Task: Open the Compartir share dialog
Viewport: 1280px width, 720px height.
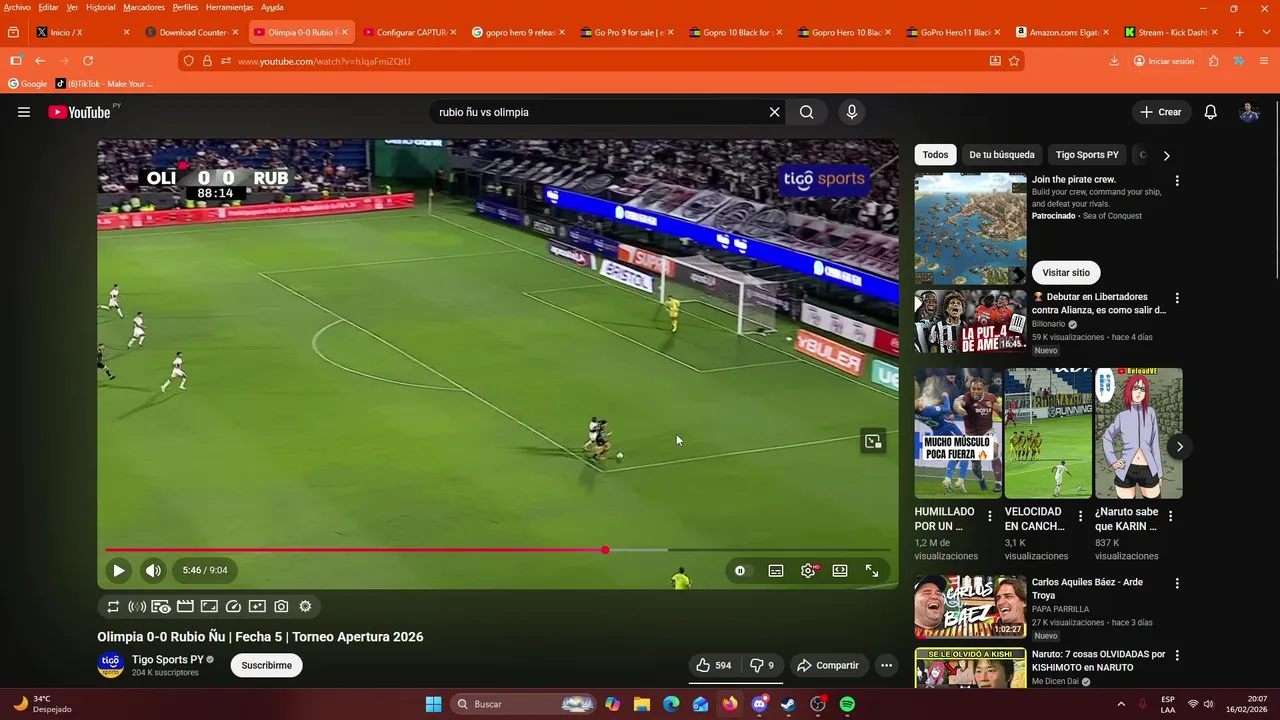Action: tap(828, 665)
